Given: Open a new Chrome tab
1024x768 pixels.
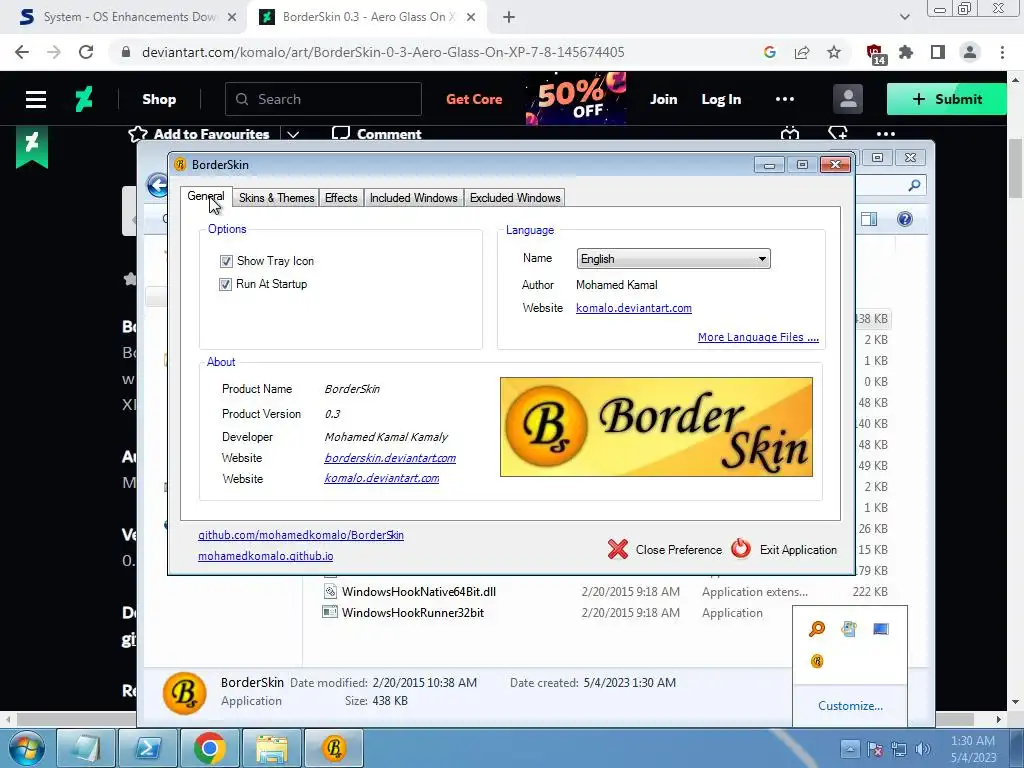Looking at the screenshot, I should 509,17.
